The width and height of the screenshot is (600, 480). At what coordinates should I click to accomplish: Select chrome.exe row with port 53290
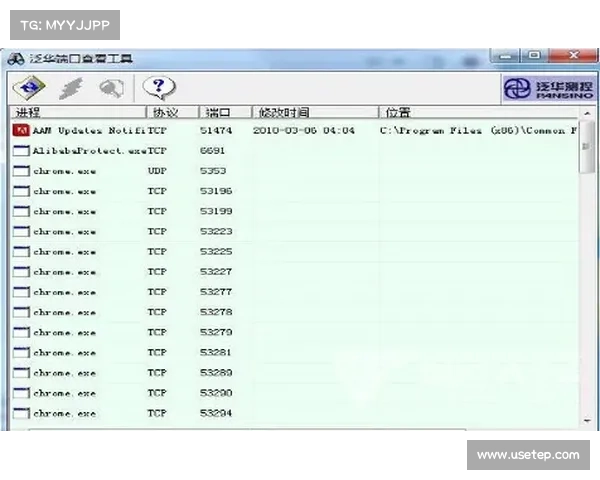coord(295,393)
